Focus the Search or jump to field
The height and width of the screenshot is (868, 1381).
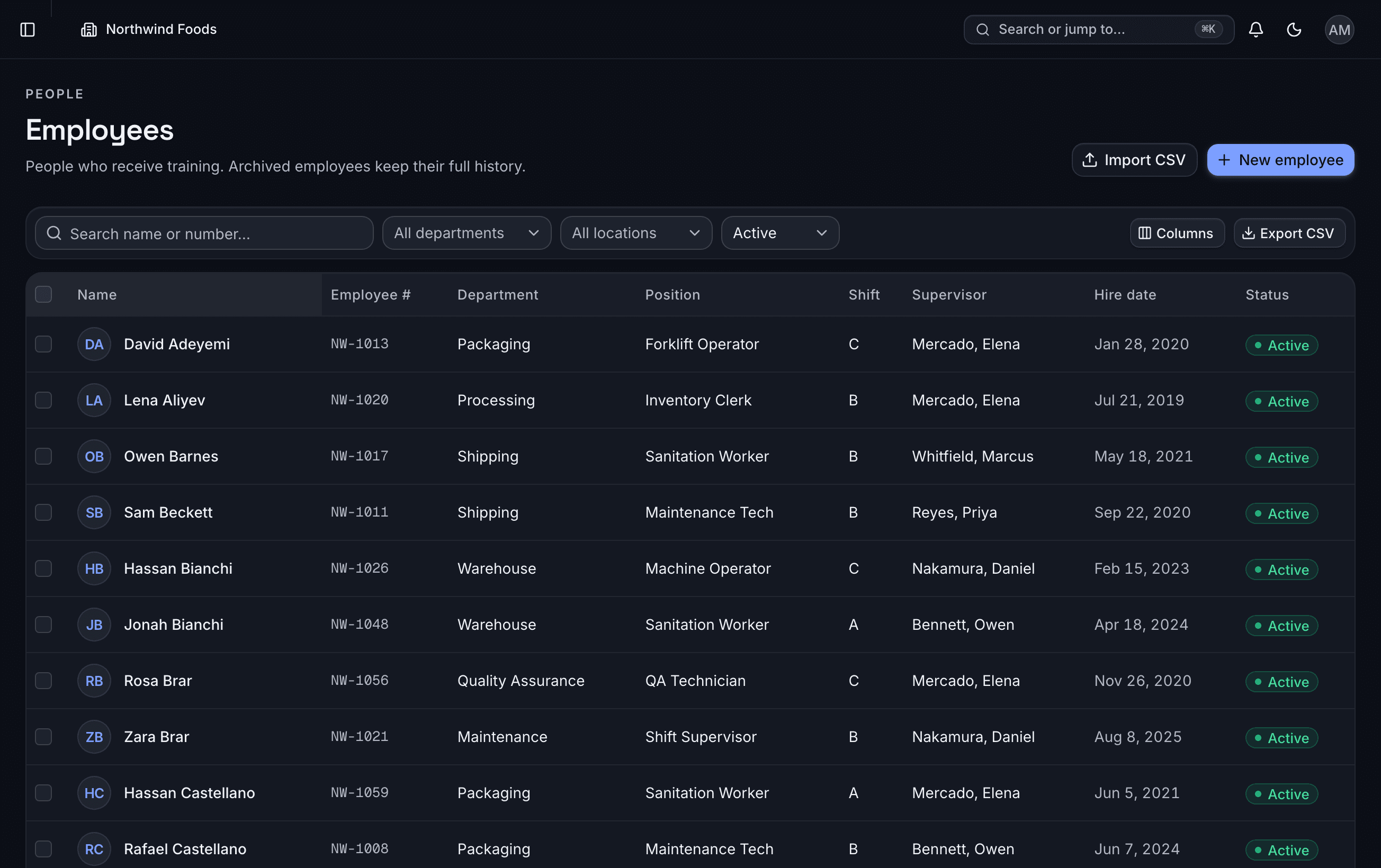pyautogui.click(x=1098, y=29)
